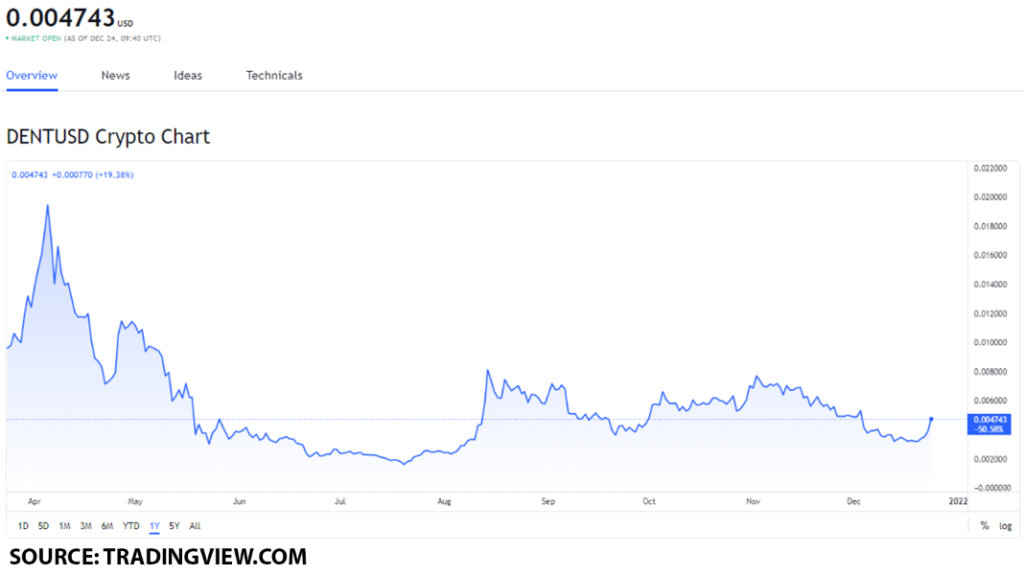Click the 0.010000 price axis label

[990, 343]
